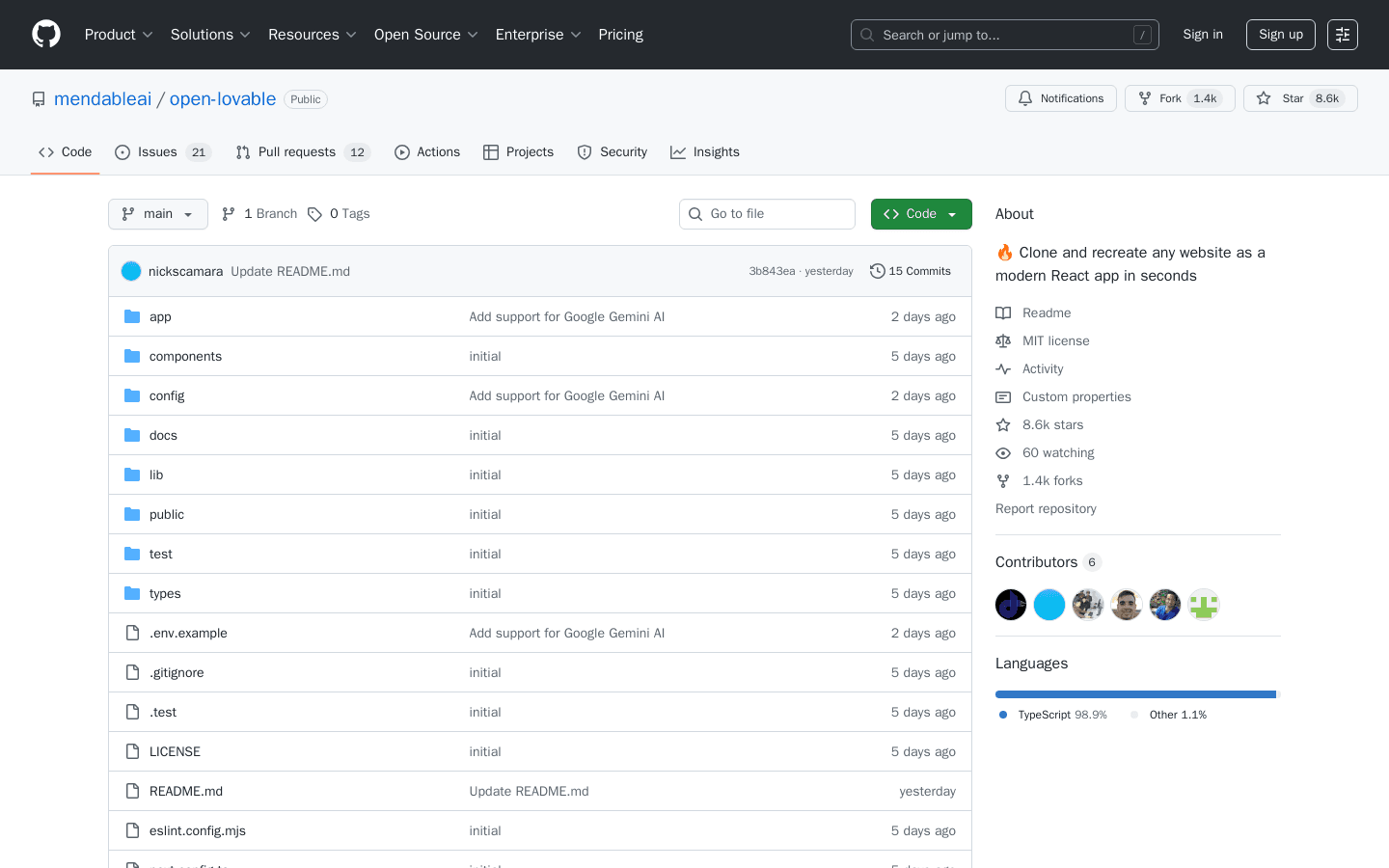Switch to the Code tab
This screenshot has height=868, width=1389.
[x=66, y=152]
